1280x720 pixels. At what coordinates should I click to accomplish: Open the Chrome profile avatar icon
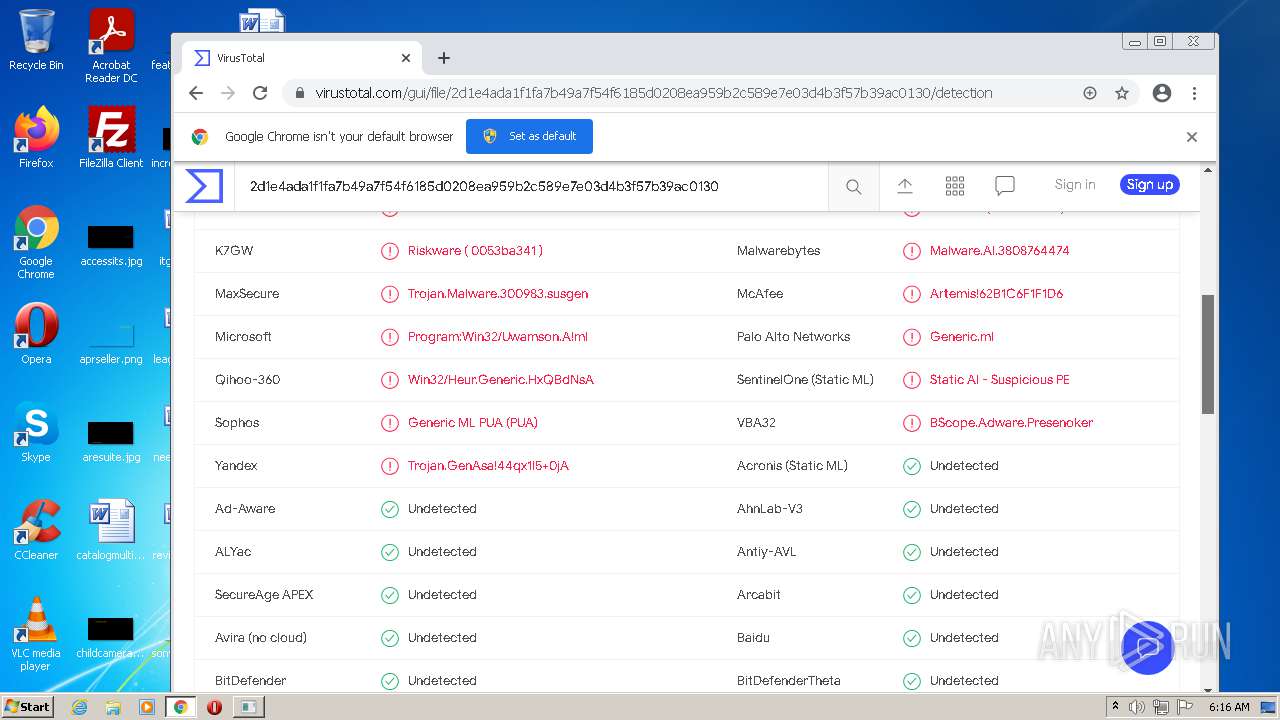[1162, 93]
